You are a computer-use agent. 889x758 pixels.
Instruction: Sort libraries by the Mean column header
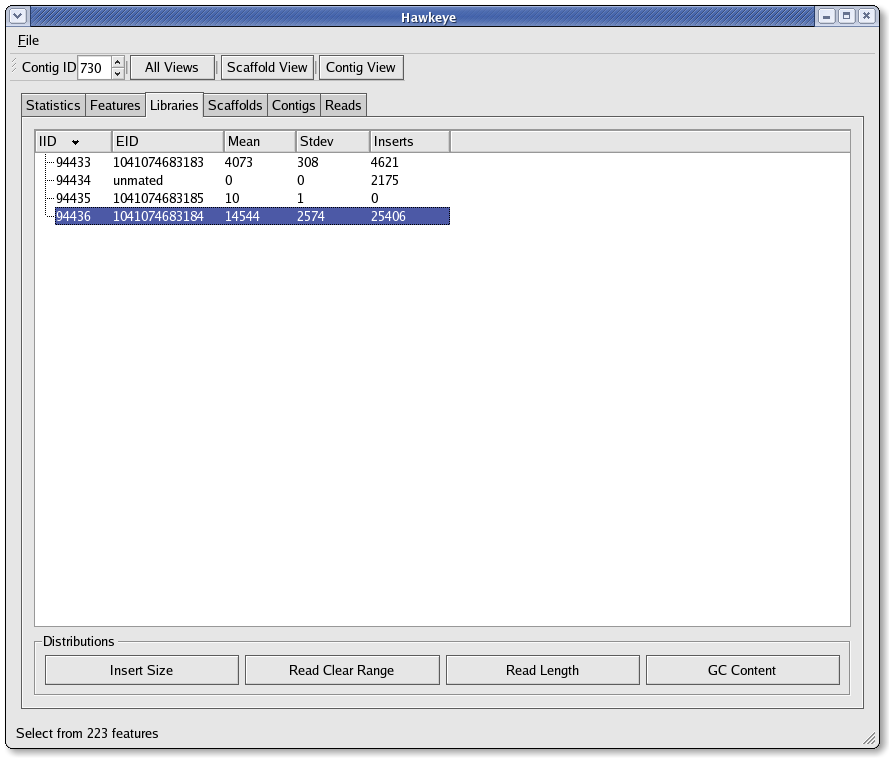click(259, 142)
